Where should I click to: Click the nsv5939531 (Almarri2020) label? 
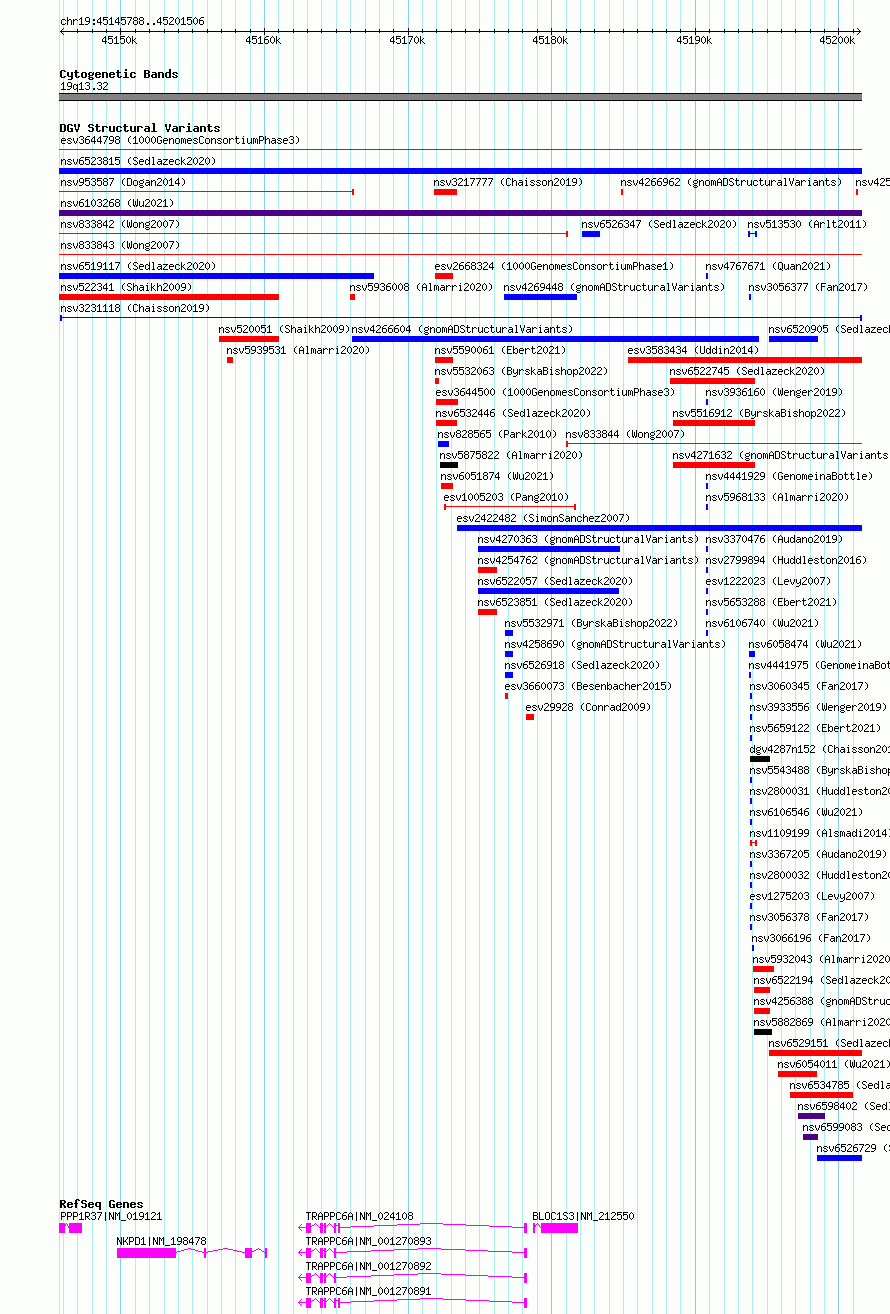point(298,350)
